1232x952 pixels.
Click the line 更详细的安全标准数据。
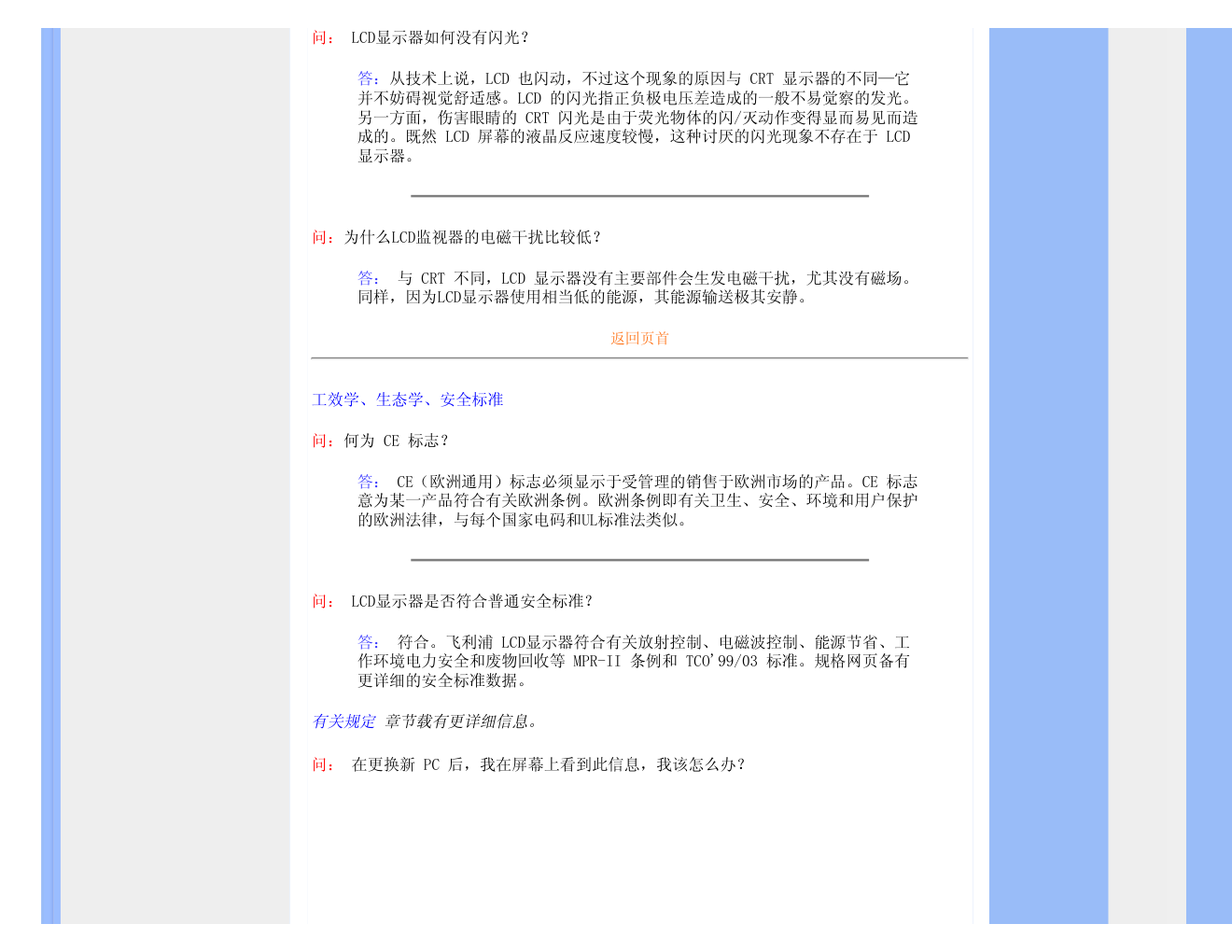445,680
